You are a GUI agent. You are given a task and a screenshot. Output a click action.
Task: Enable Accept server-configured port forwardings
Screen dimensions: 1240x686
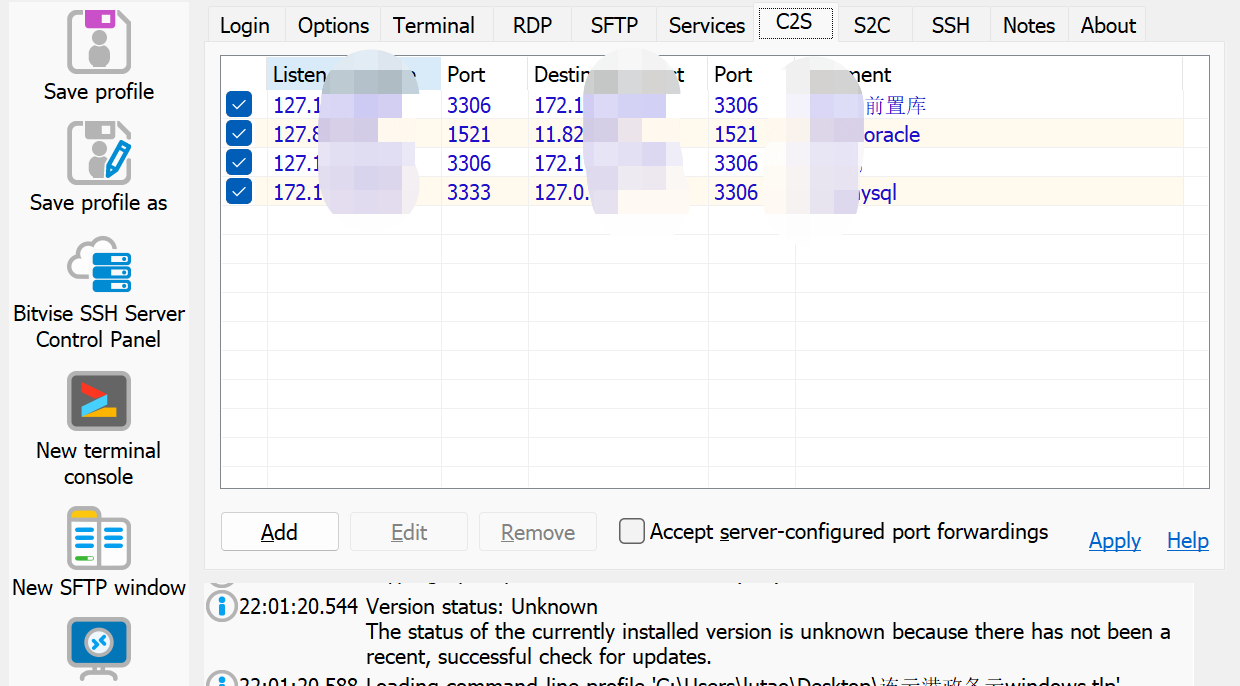point(631,531)
